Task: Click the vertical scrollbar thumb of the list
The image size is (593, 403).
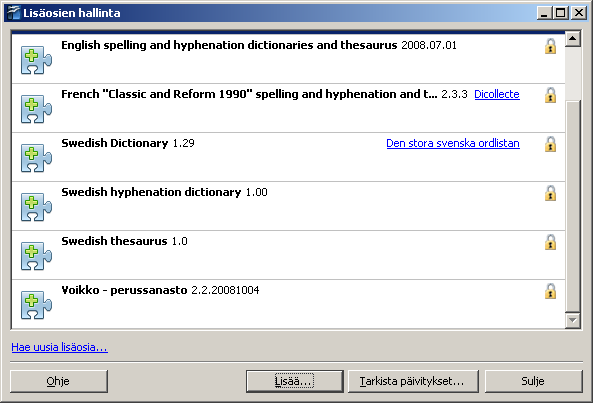Action: click(x=573, y=206)
